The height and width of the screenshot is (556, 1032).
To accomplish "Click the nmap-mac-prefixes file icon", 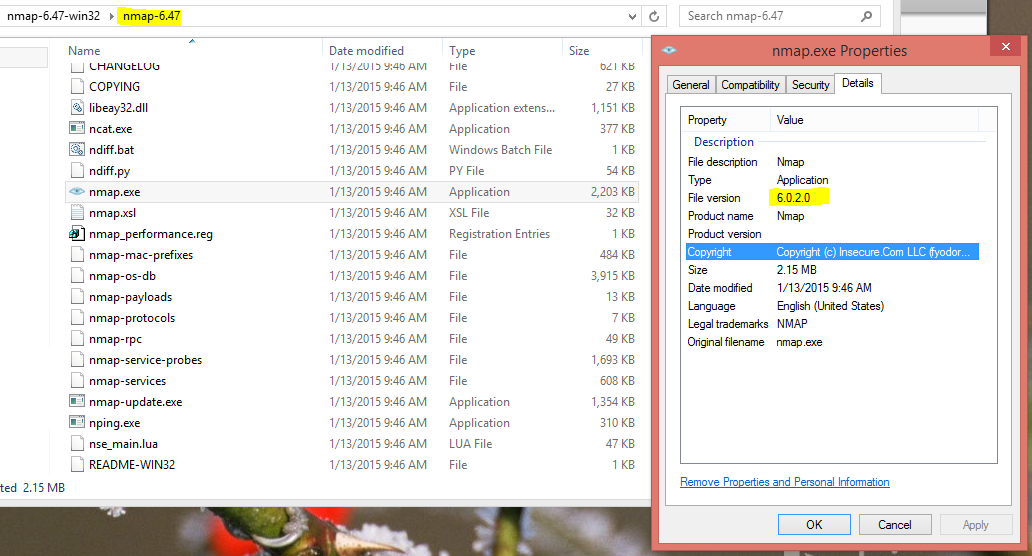I will click(x=77, y=255).
